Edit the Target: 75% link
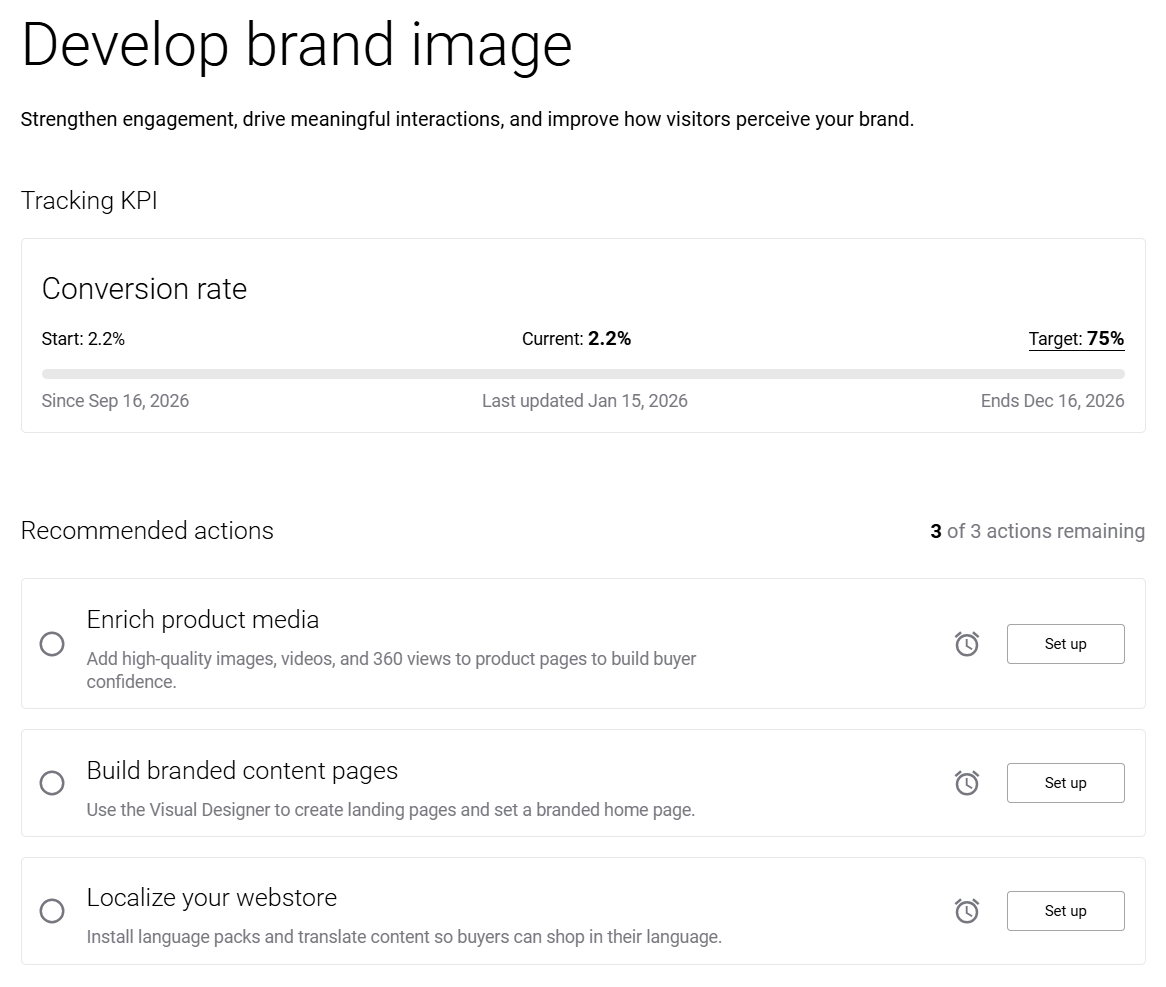1166x987 pixels. pos(1076,338)
